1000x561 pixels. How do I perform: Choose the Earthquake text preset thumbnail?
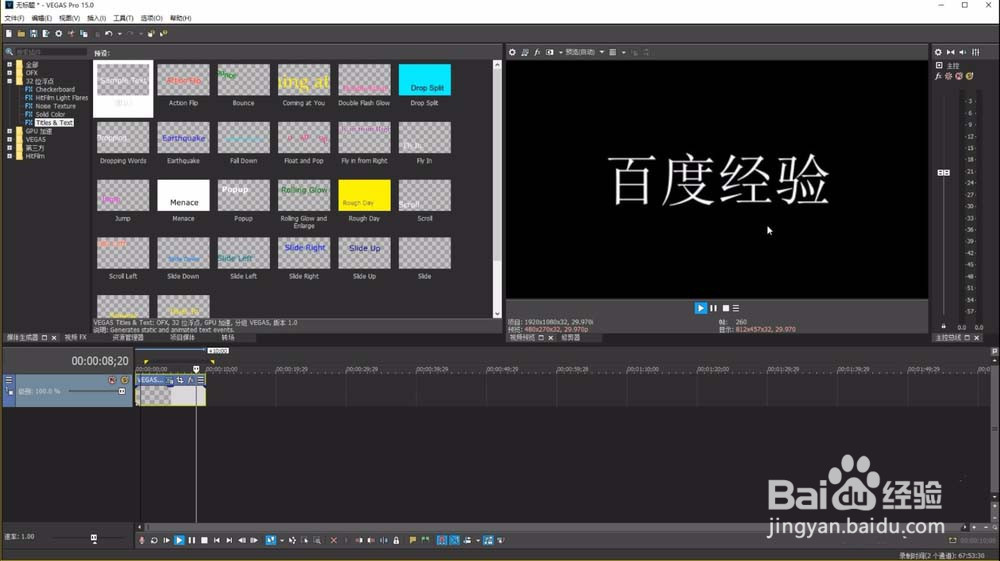pos(184,138)
